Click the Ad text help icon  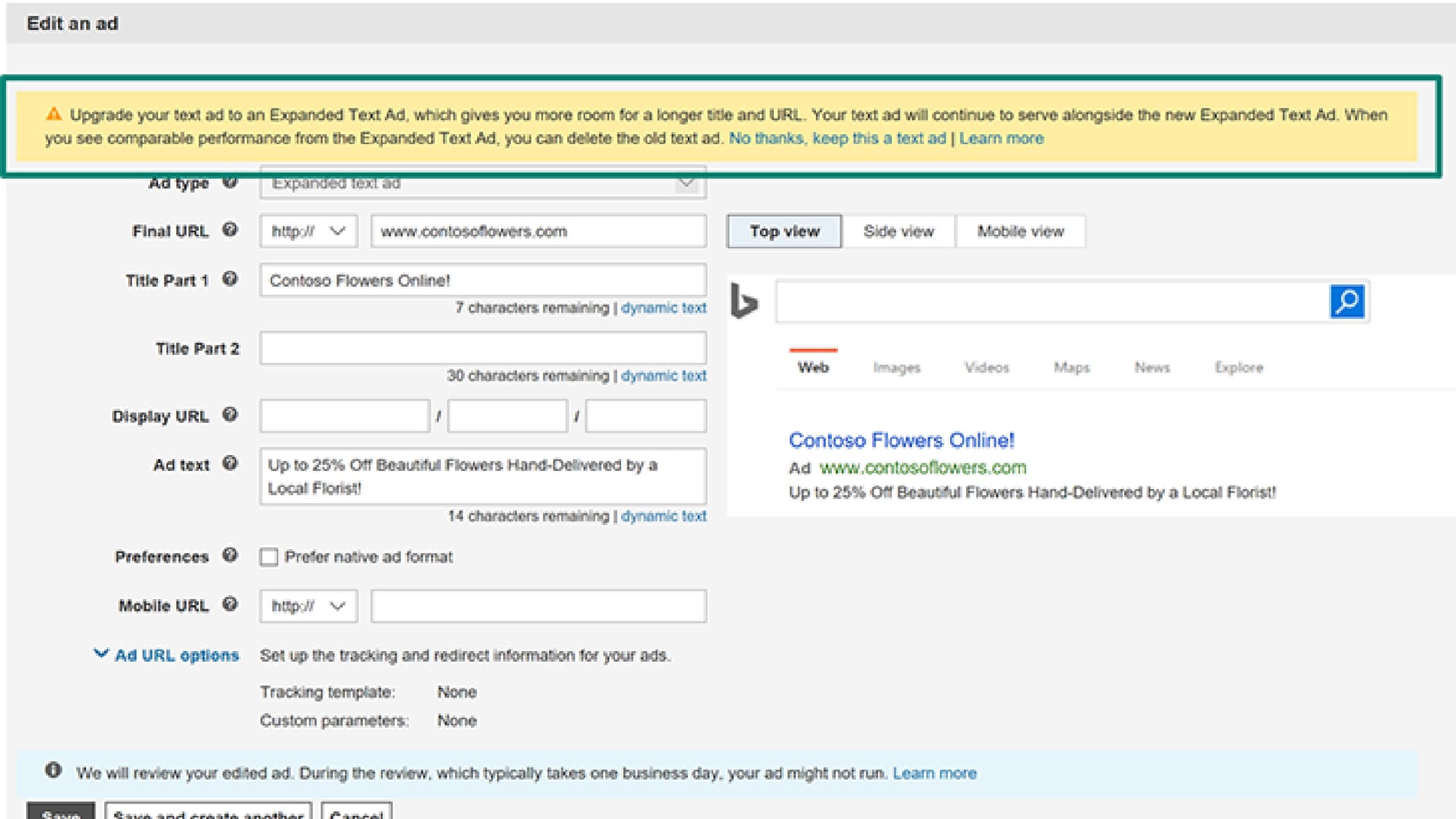coord(230,463)
